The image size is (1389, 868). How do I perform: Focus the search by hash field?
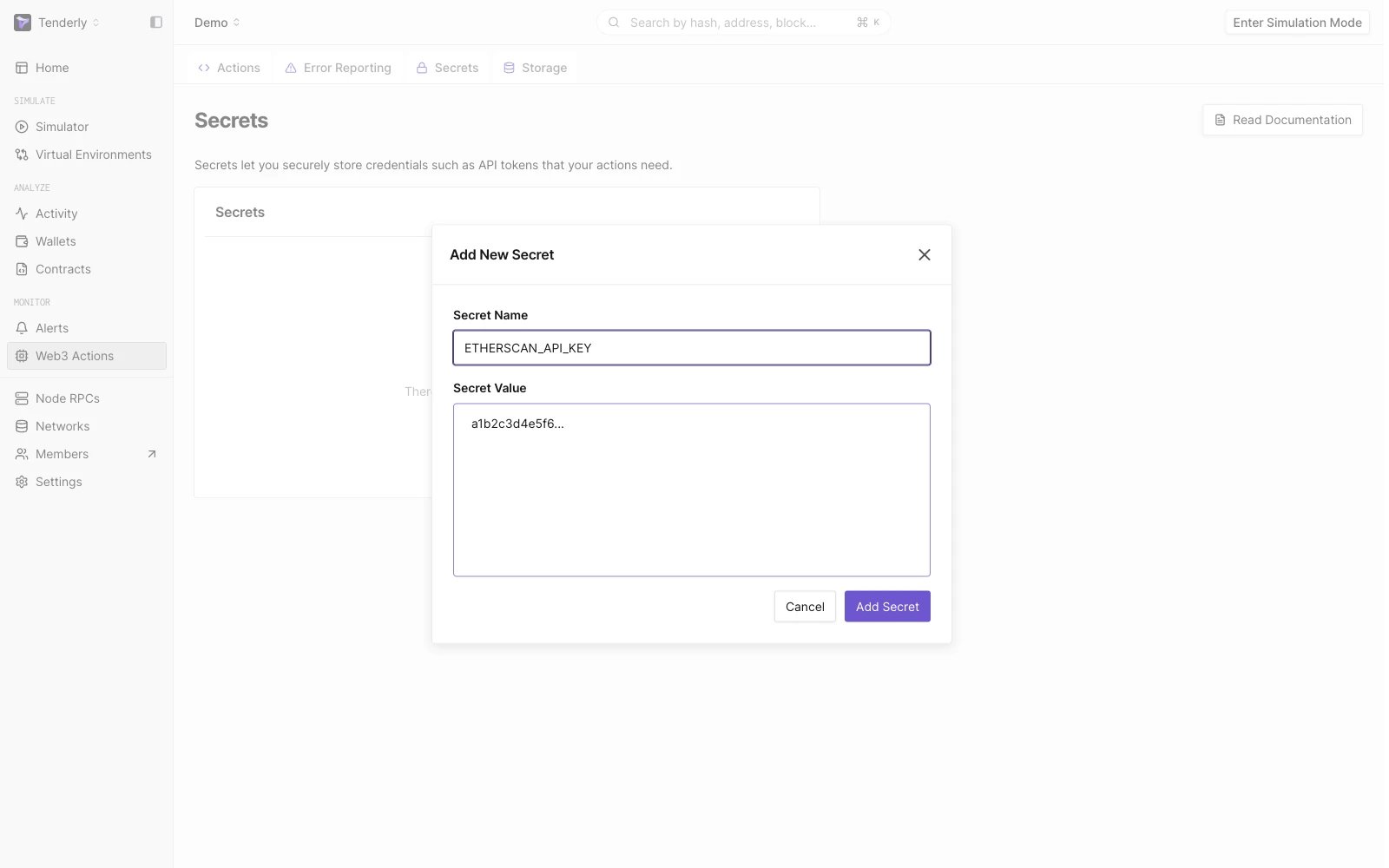coord(743,23)
